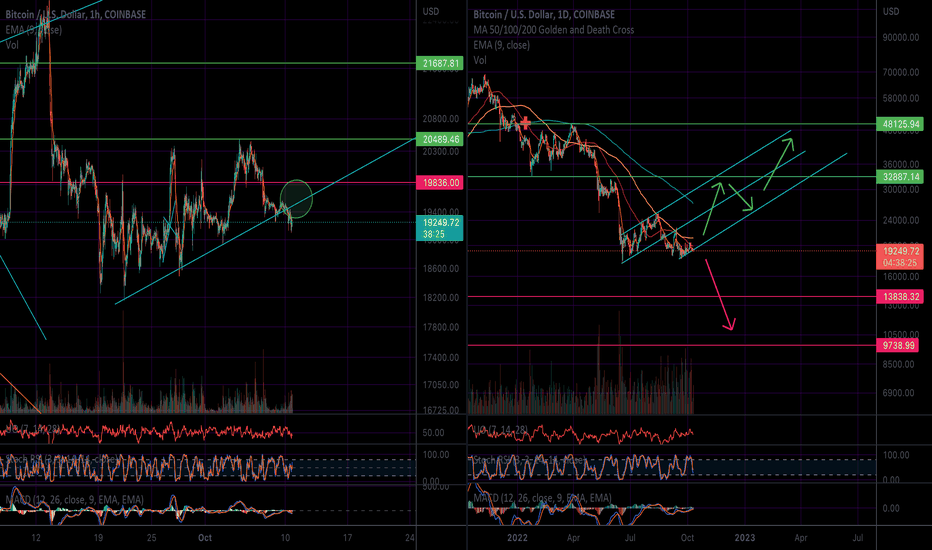Open MACD (12, 26, close, 9) legend in 1D chart

[542, 498]
